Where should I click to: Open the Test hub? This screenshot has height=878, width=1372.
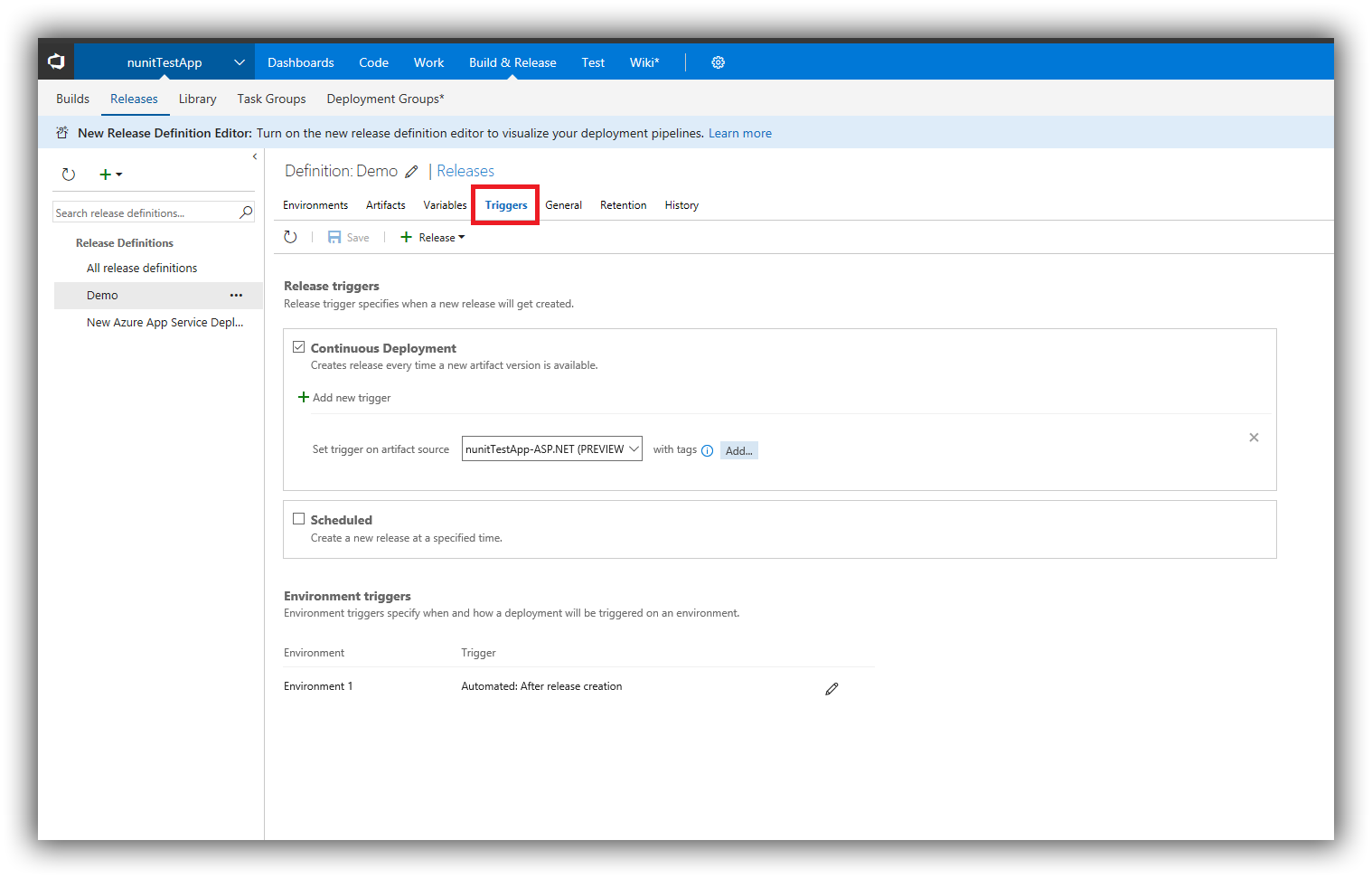pyautogui.click(x=593, y=62)
